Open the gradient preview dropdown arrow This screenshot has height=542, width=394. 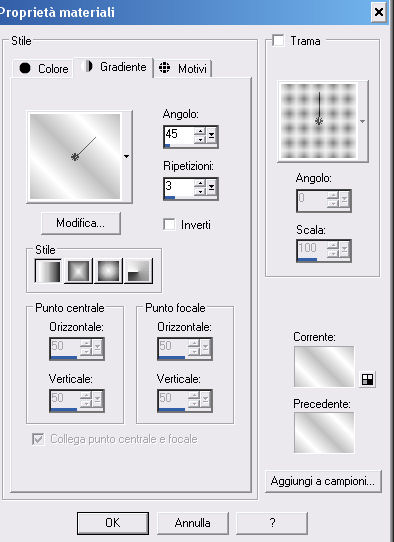[126, 157]
